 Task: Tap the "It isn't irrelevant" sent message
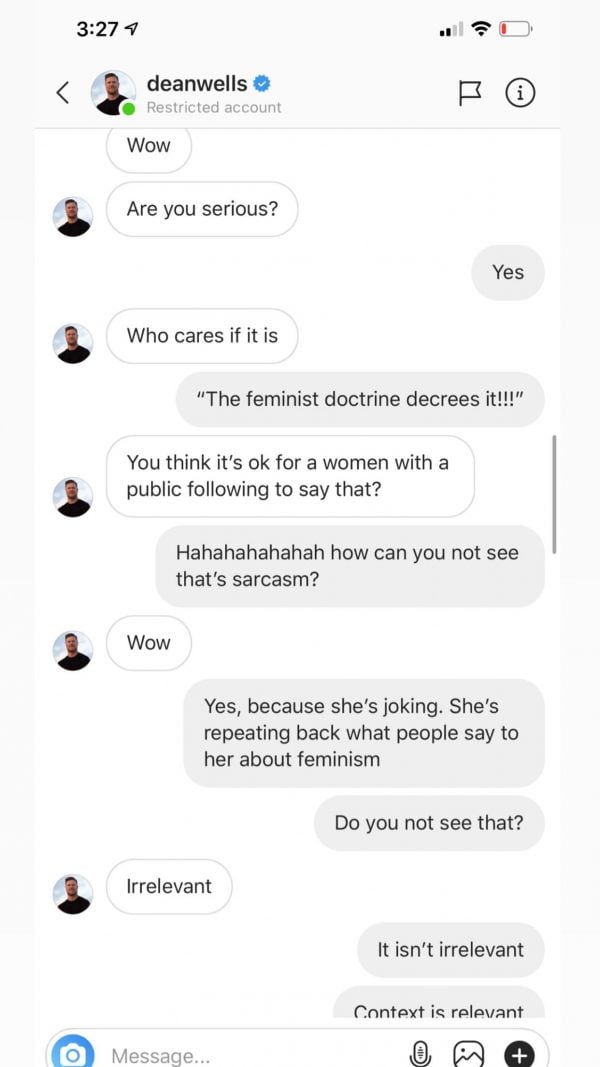click(x=450, y=949)
